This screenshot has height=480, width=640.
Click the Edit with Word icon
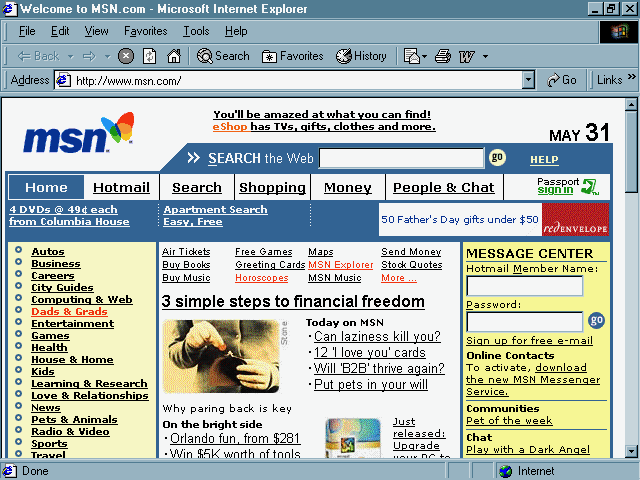click(x=467, y=56)
